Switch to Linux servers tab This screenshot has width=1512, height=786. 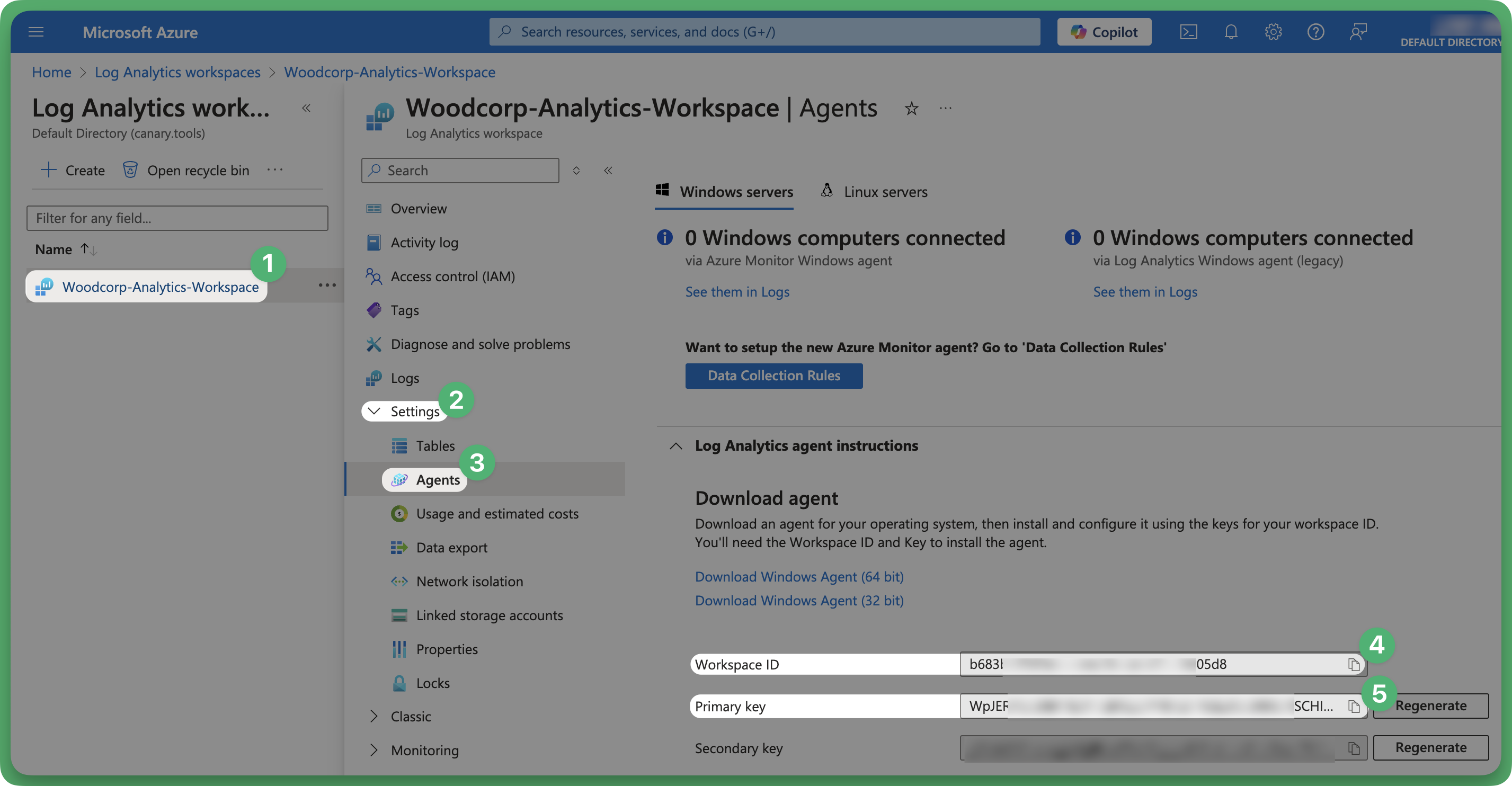coord(874,192)
